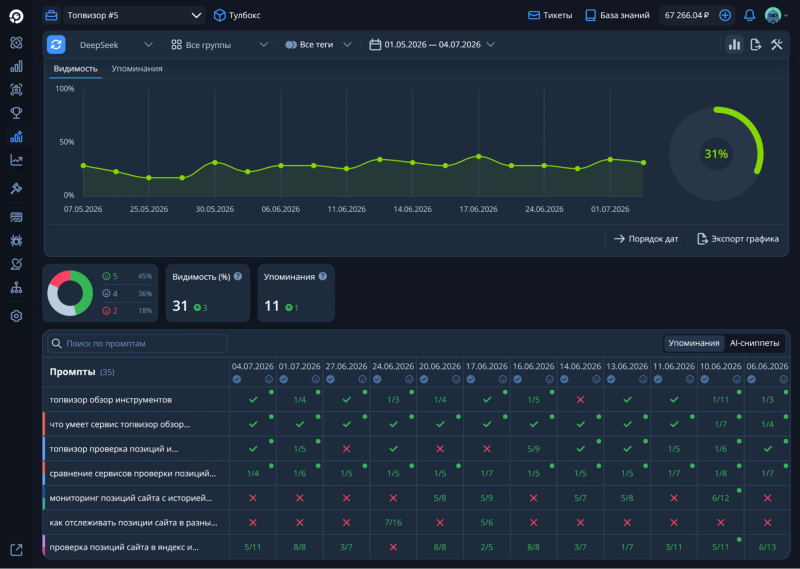The height and width of the screenshot is (569, 800).
Task: Click Промпты (35) column header
Action: [x=82, y=372]
